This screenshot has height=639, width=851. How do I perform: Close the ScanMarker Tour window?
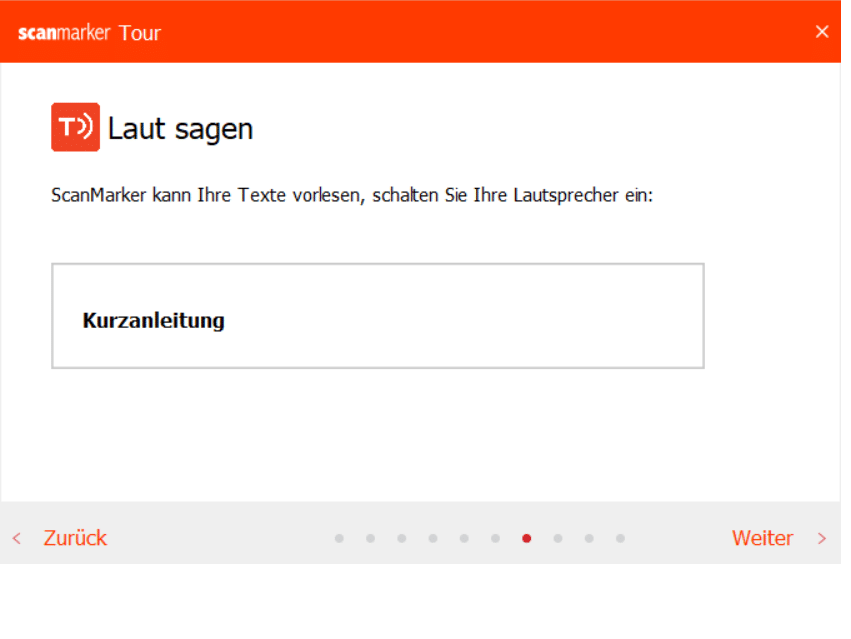pos(822,32)
